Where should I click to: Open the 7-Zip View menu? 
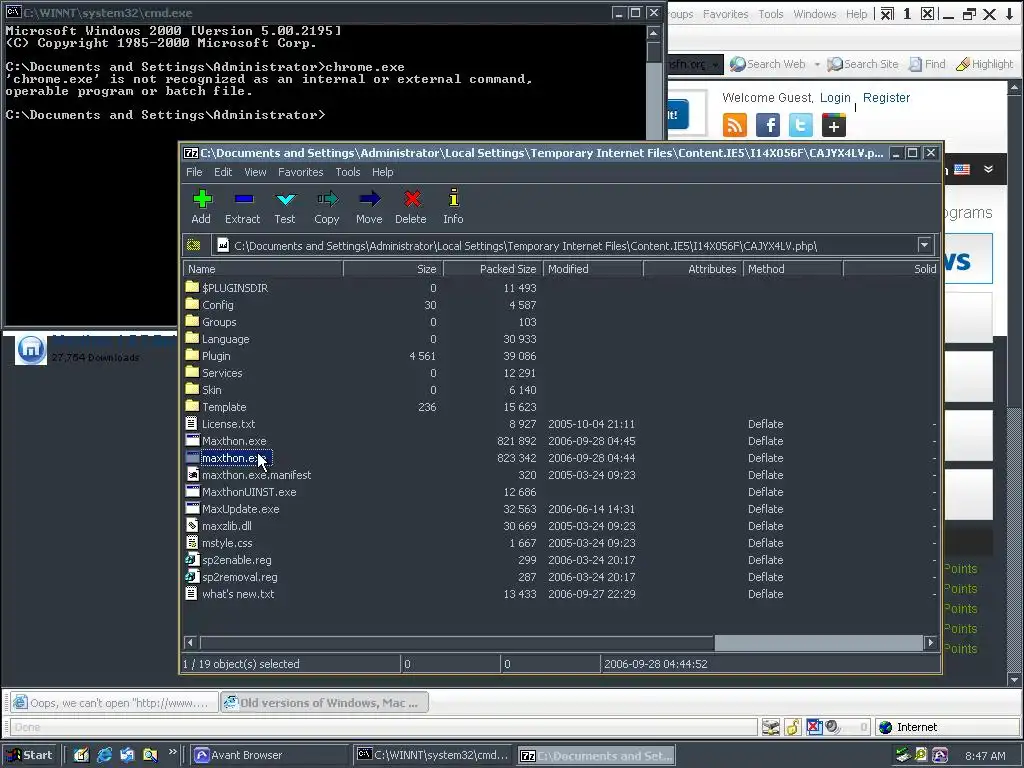click(255, 172)
